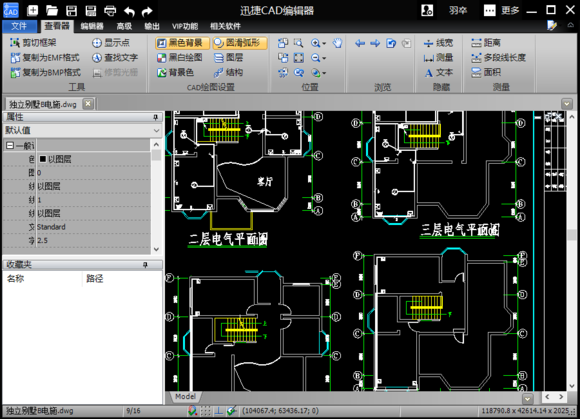Viewport: 580px width, 419px height.
Task: Toggle the 黑色背景 black background option
Action: tap(182, 43)
